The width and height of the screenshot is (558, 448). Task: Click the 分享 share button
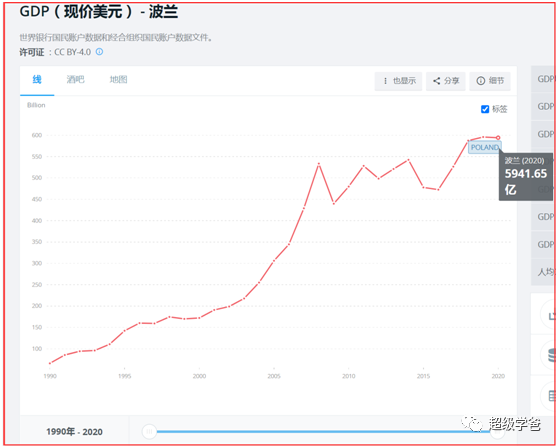446,81
